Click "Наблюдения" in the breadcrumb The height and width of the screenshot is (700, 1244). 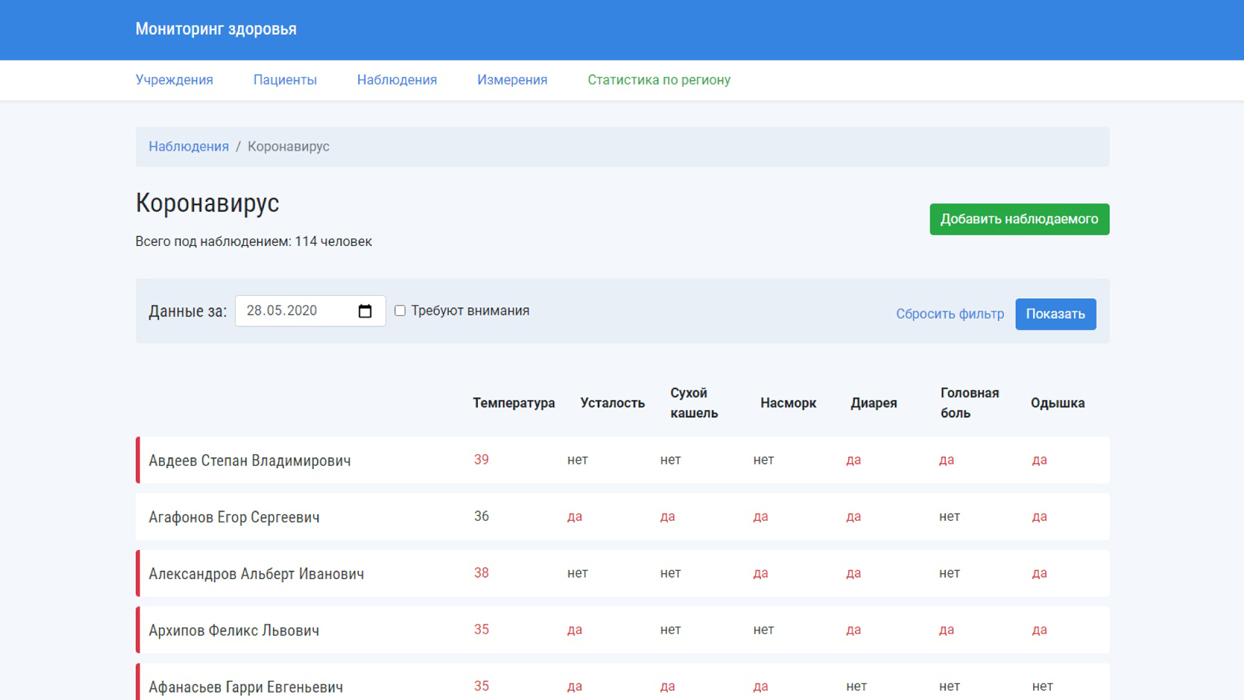pyautogui.click(x=189, y=147)
